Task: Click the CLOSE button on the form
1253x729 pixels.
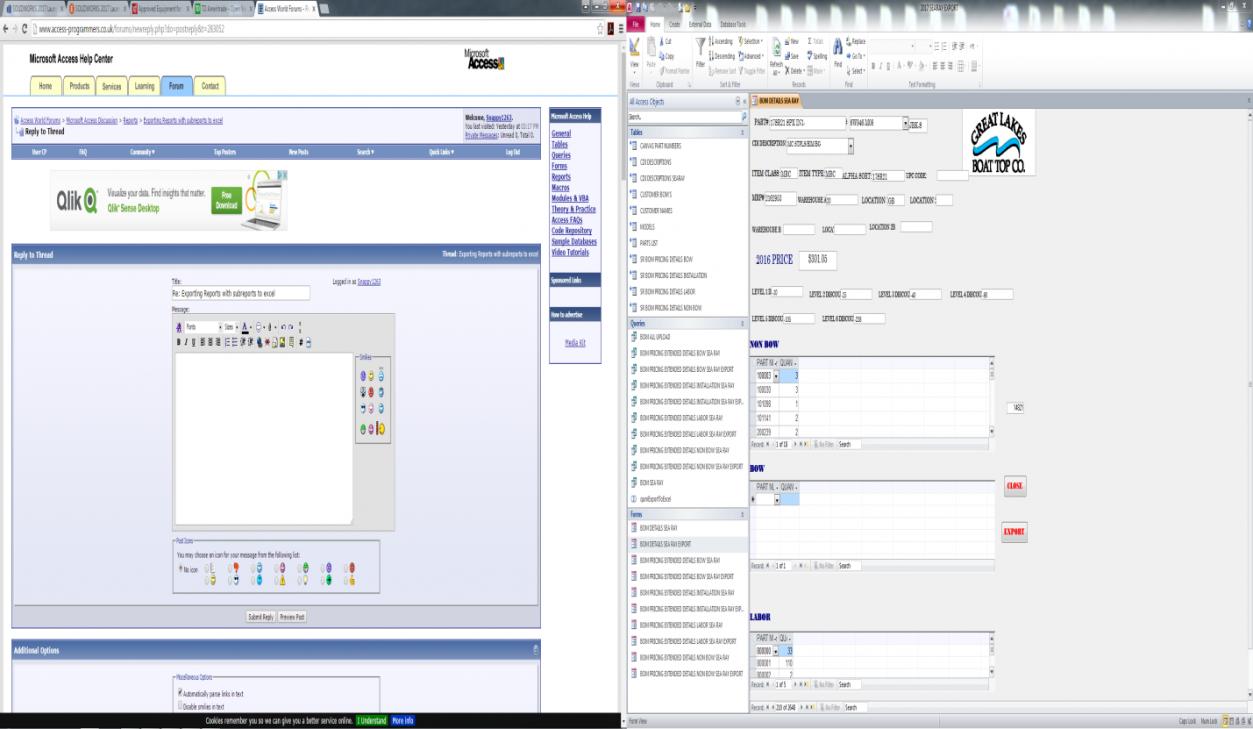Action: click(1015, 485)
